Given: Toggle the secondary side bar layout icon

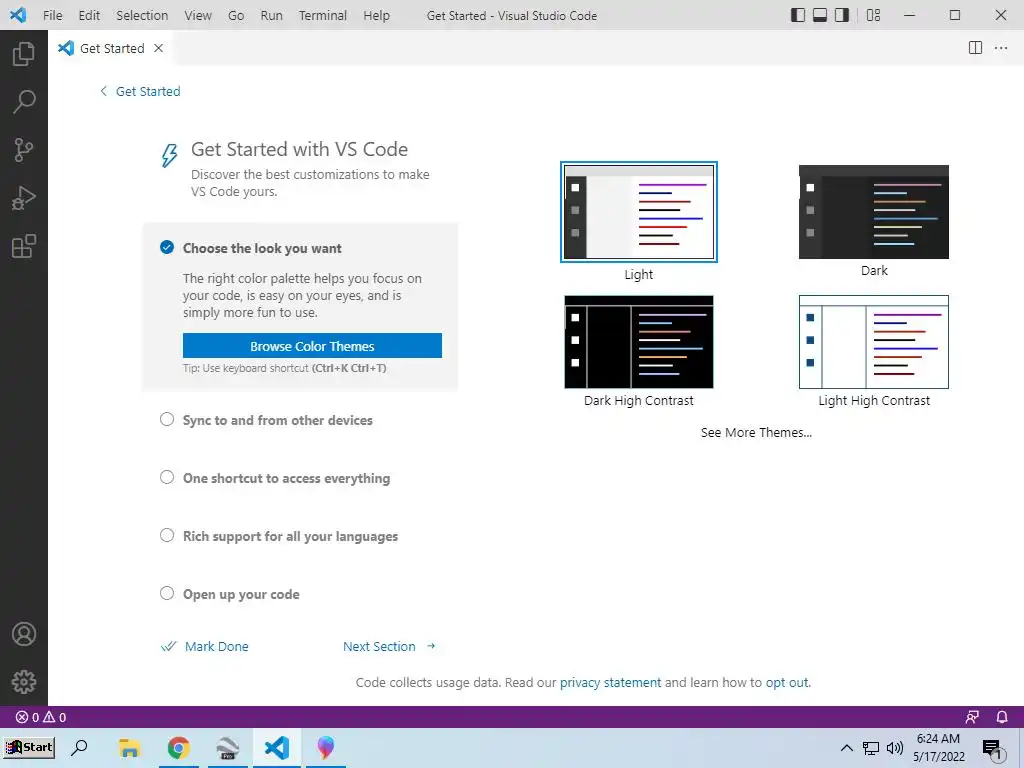Looking at the screenshot, I should pos(842,15).
